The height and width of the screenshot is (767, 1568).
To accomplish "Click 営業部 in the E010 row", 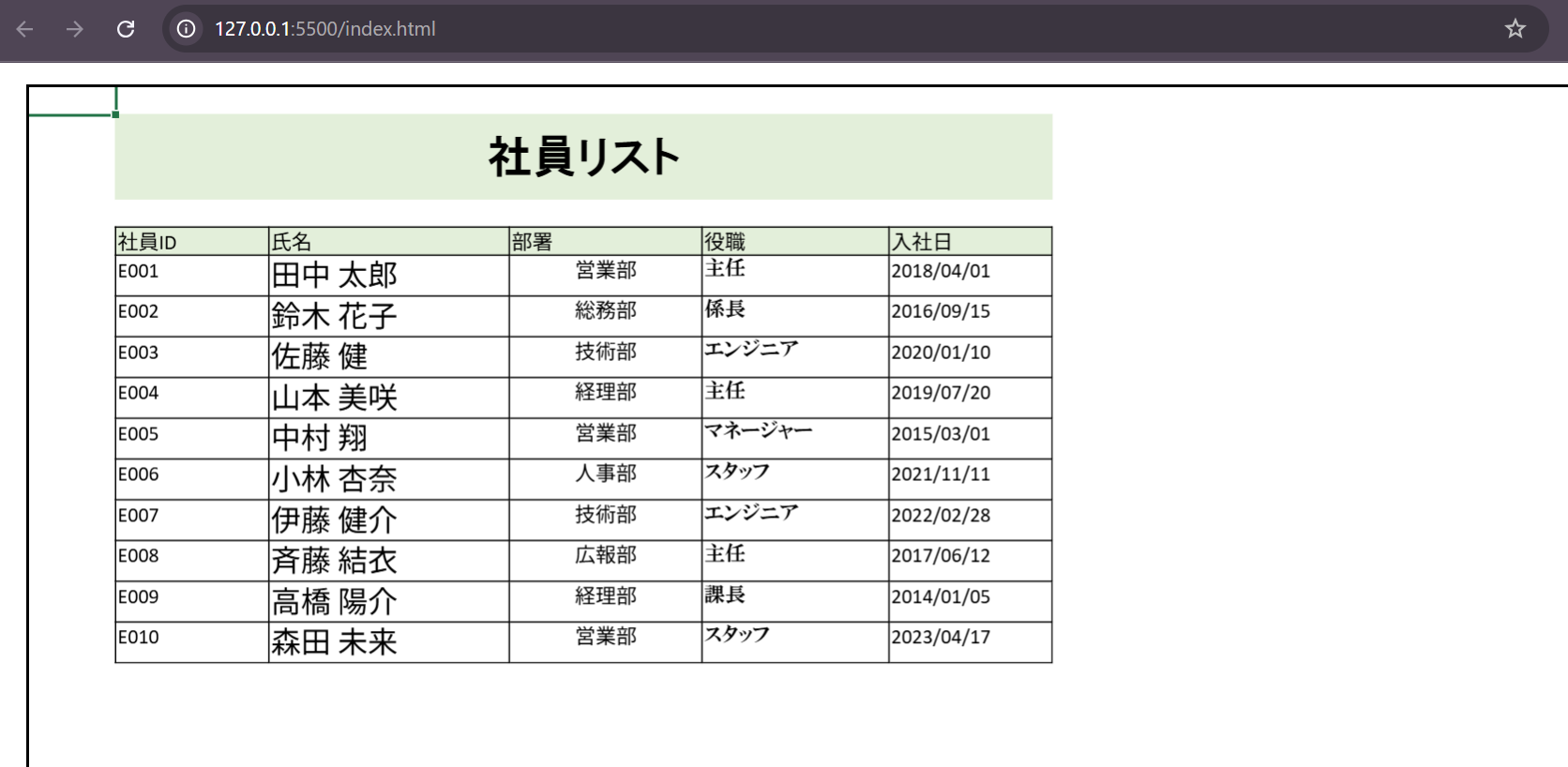I will click(x=606, y=637).
